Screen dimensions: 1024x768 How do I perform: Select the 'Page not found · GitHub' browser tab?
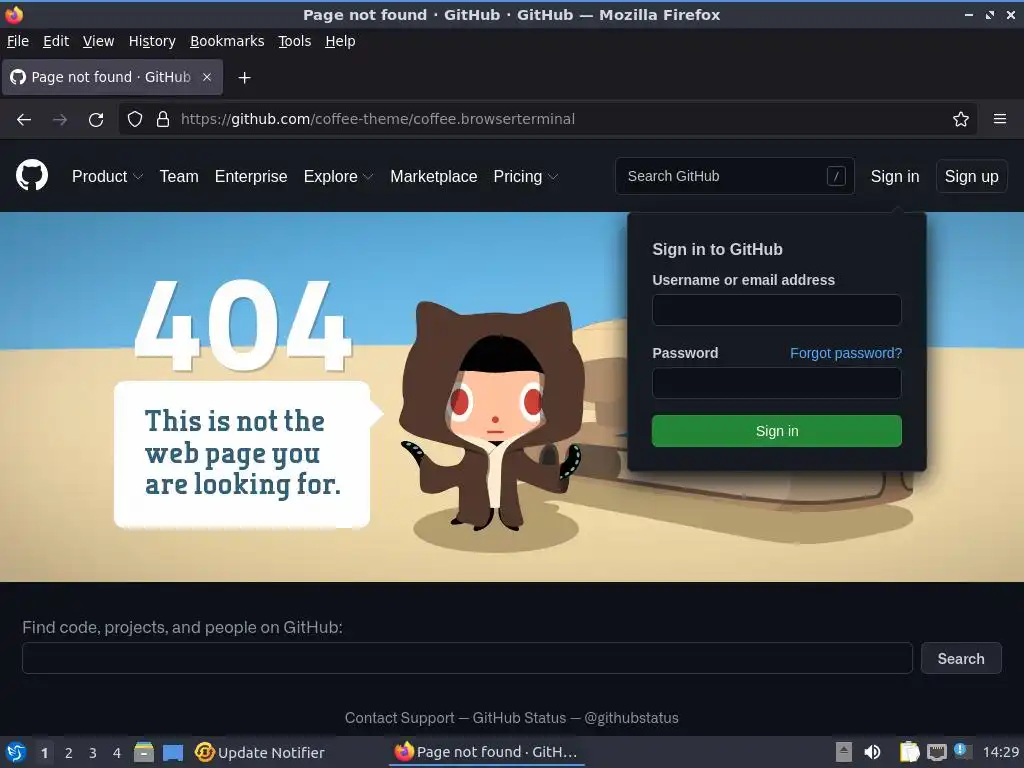(112, 77)
